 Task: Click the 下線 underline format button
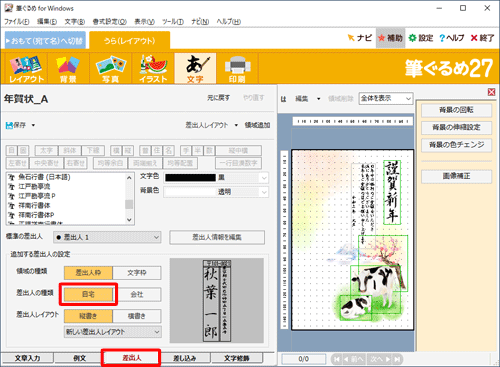coord(93,150)
